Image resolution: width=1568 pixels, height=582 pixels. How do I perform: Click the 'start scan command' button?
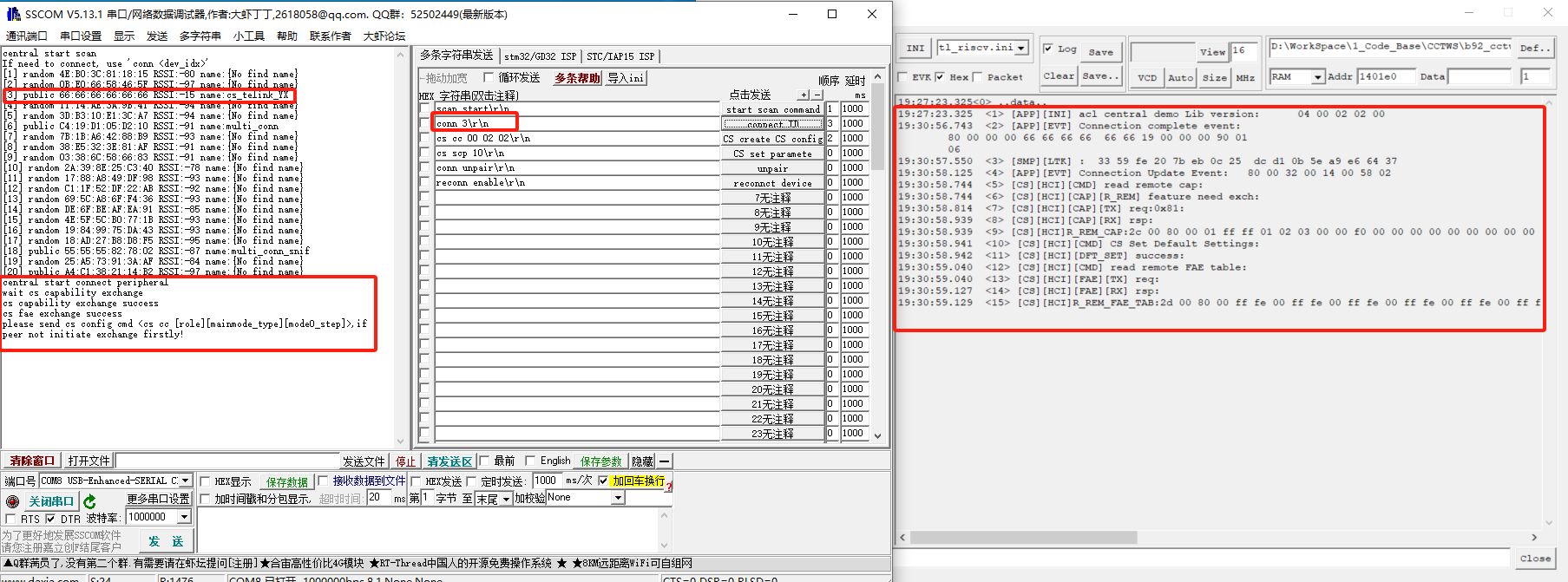[773, 109]
